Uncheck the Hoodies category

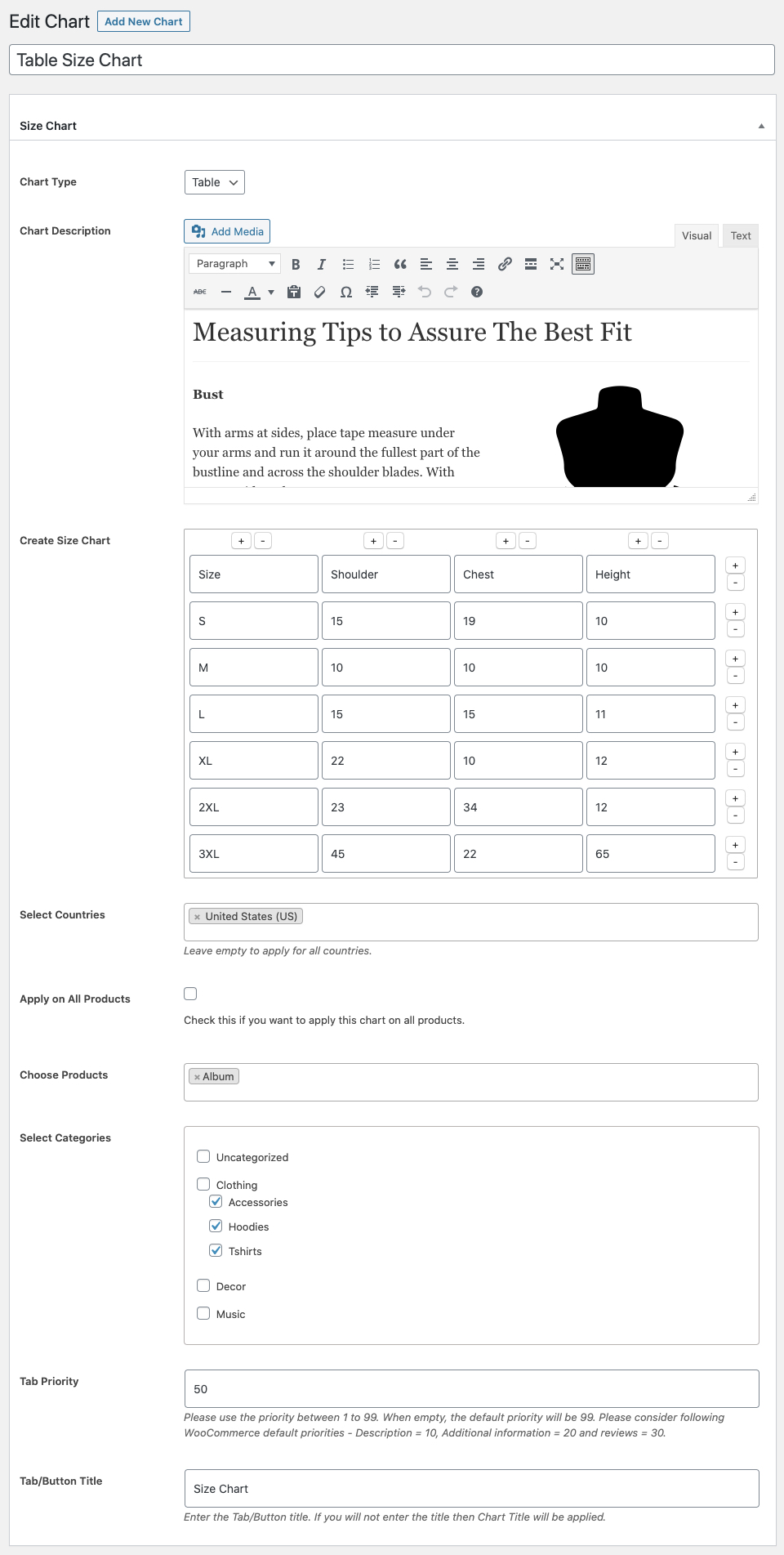[x=216, y=1226]
